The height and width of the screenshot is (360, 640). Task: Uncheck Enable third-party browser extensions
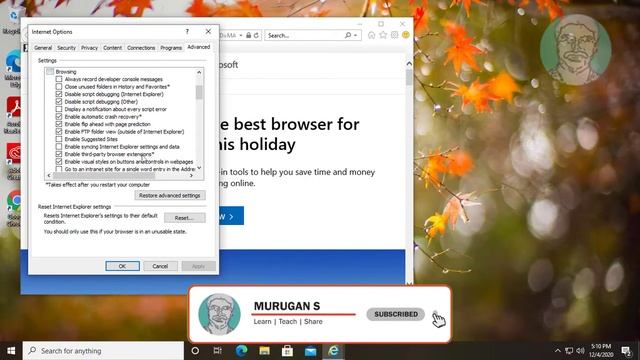click(x=59, y=154)
